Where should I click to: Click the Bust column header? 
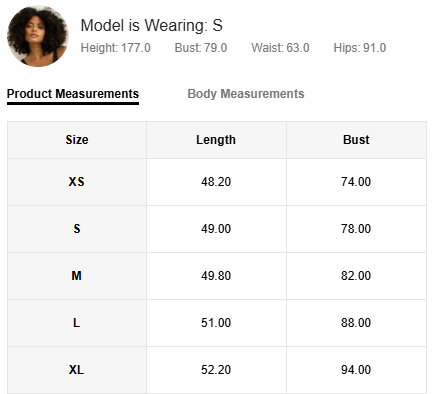(x=356, y=140)
